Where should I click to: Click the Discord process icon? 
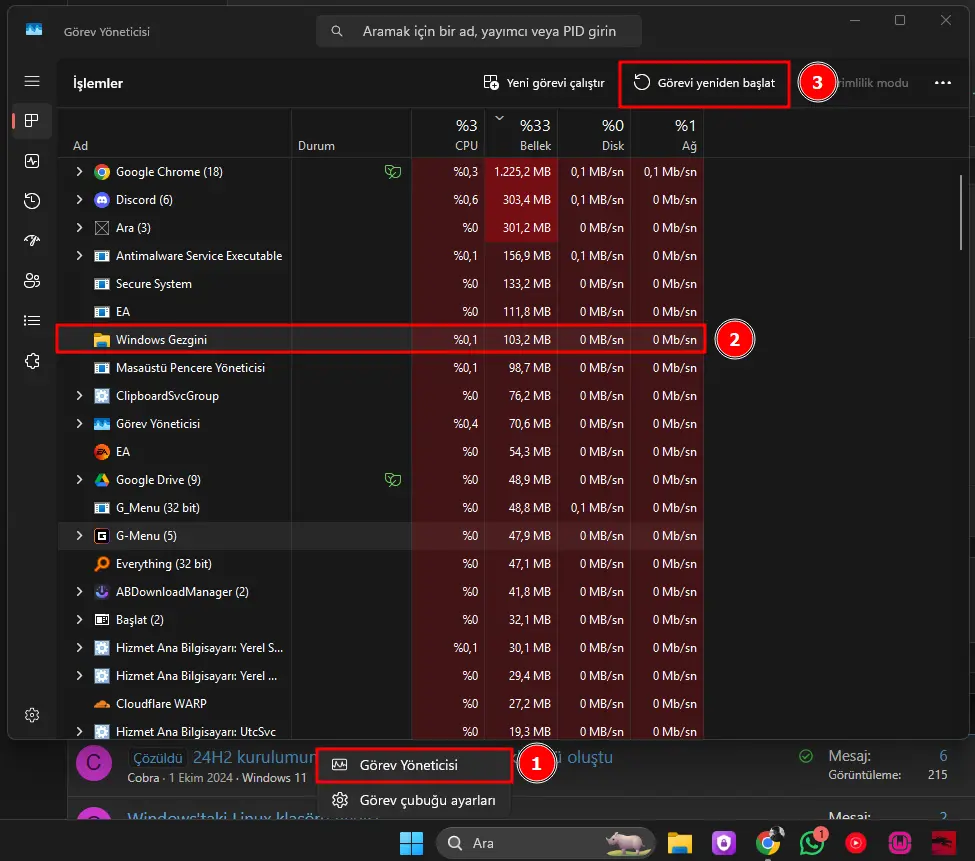[101, 200]
